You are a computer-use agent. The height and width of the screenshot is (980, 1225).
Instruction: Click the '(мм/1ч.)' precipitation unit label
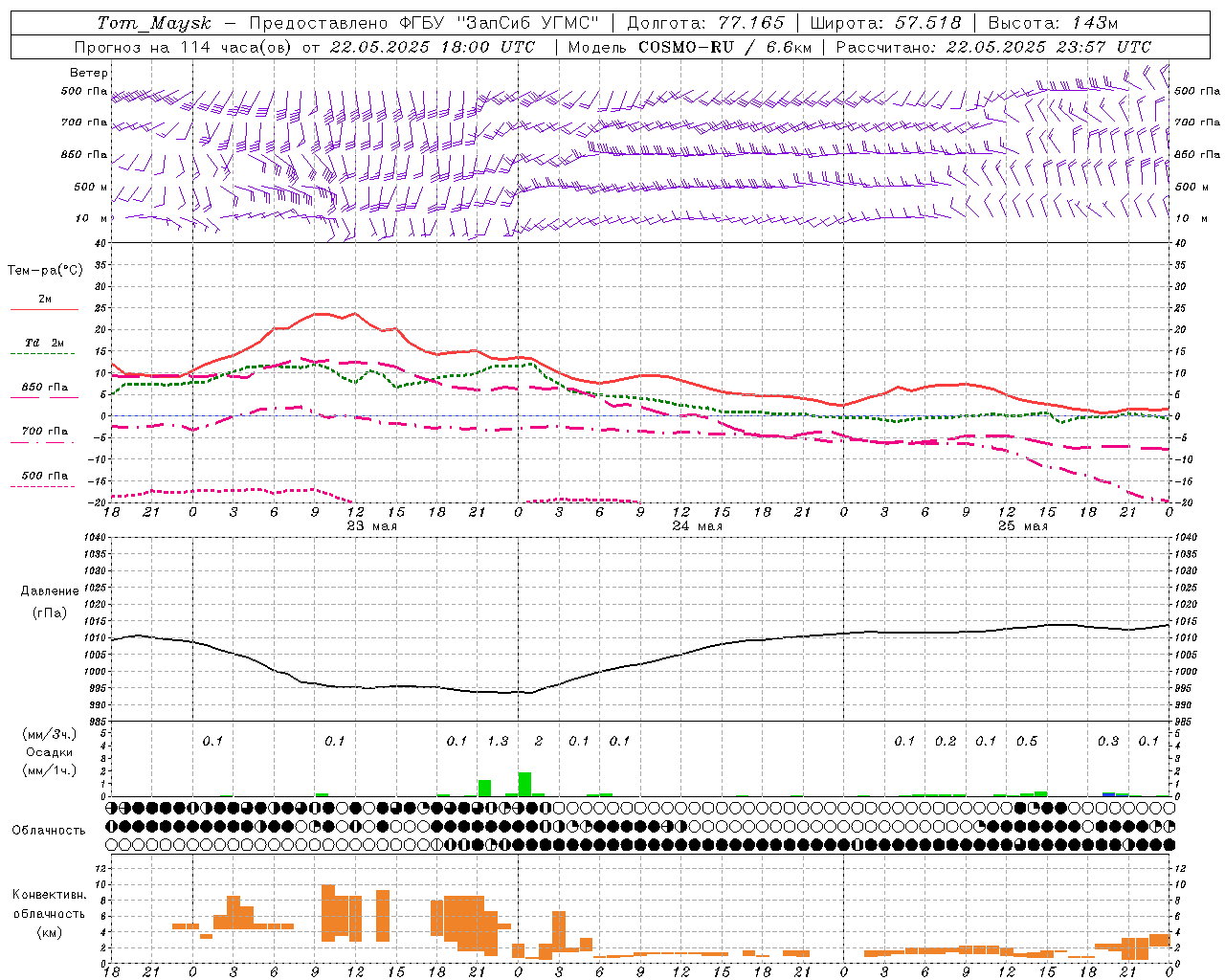50,770
